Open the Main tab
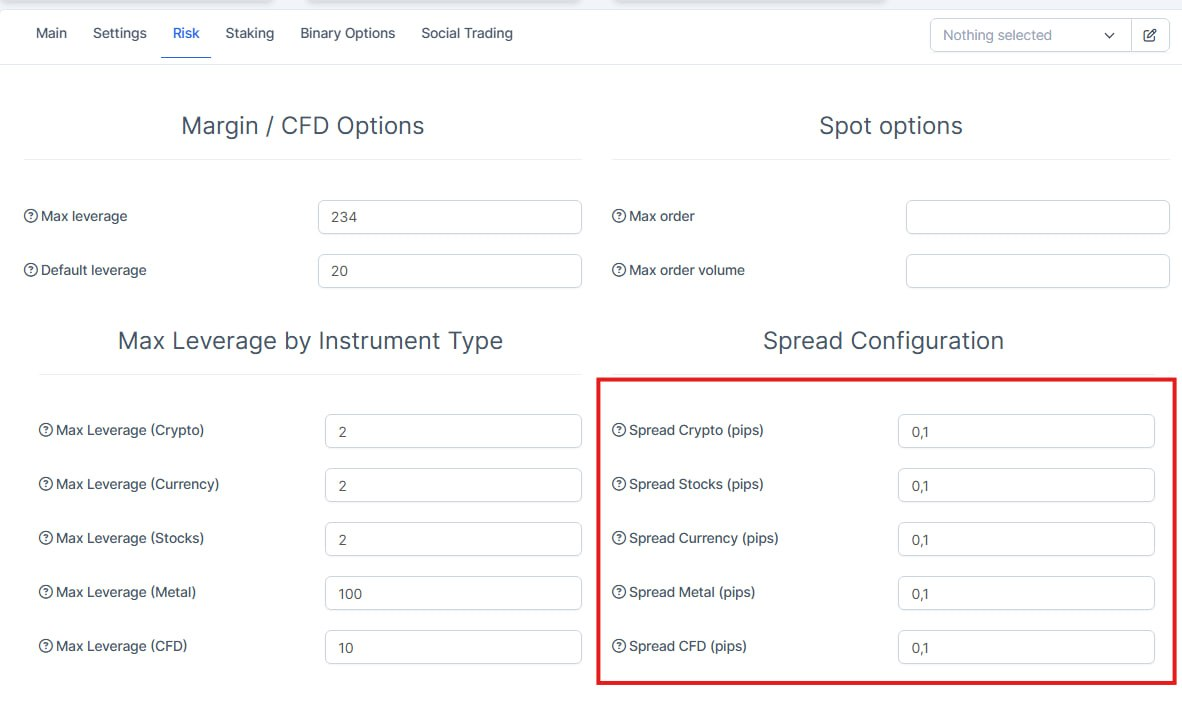The width and height of the screenshot is (1182, 702). [x=51, y=33]
